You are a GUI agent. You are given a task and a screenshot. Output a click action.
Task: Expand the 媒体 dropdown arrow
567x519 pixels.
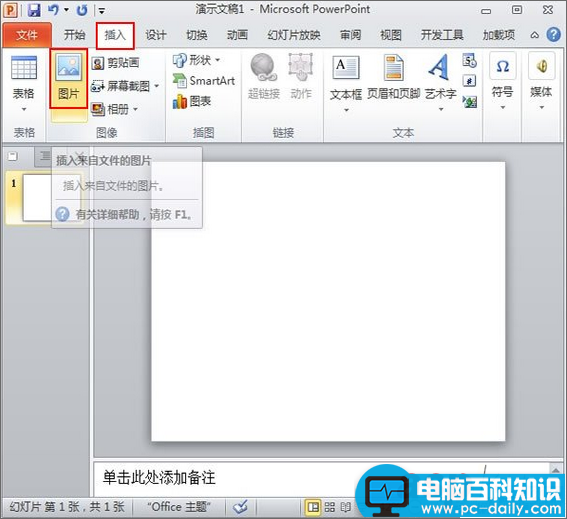541,107
